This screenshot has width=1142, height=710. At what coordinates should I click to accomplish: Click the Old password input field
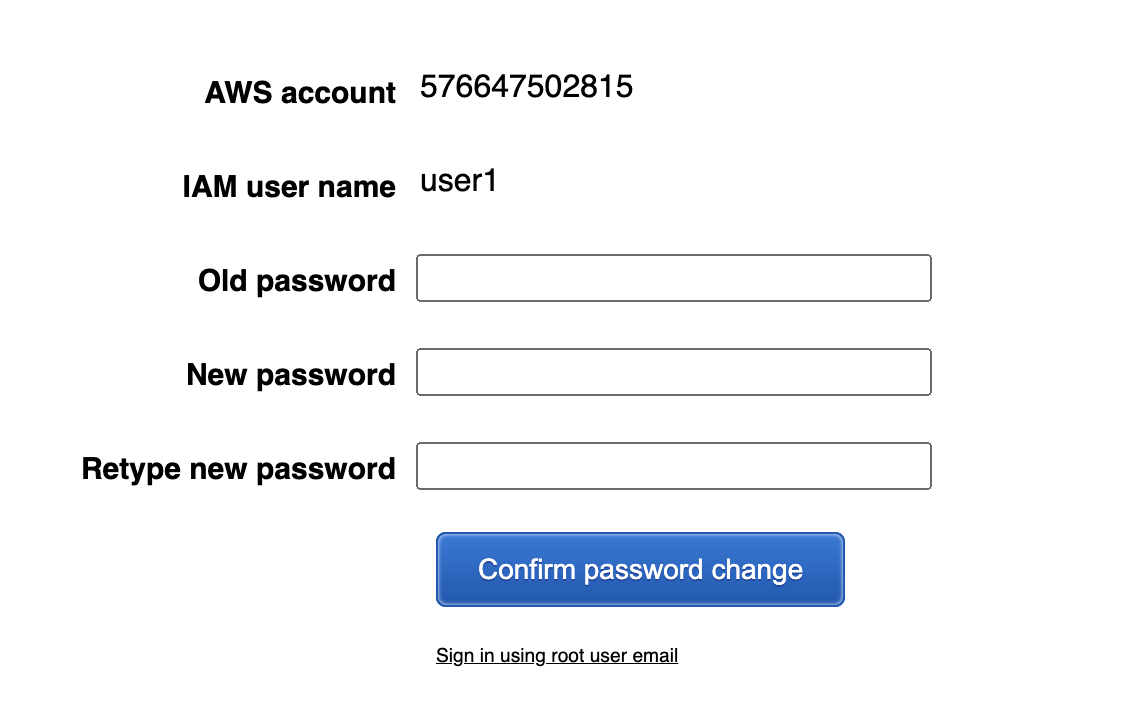pos(673,278)
